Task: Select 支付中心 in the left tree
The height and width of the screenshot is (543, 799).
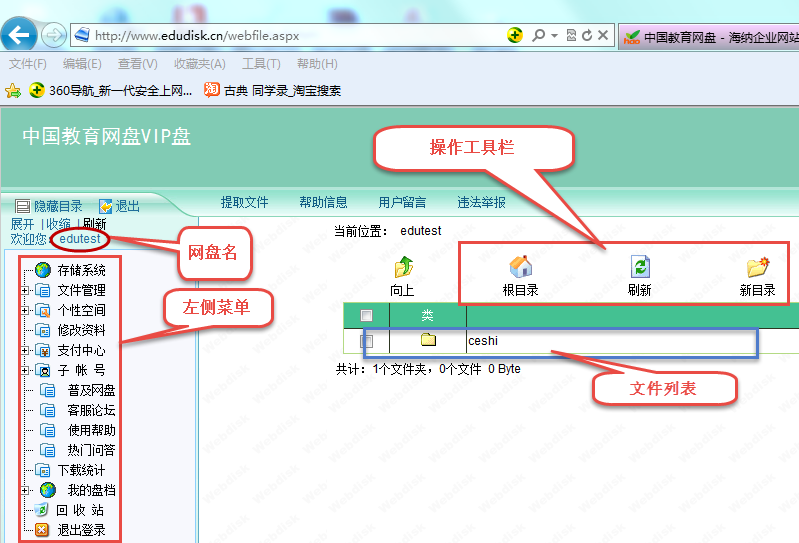Action: pyautogui.click(x=82, y=350)
